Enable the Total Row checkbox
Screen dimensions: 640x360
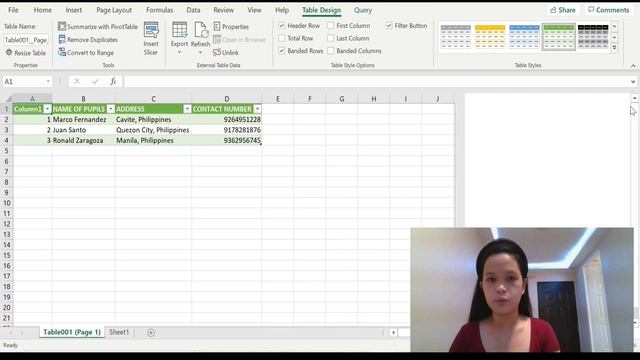282,38
